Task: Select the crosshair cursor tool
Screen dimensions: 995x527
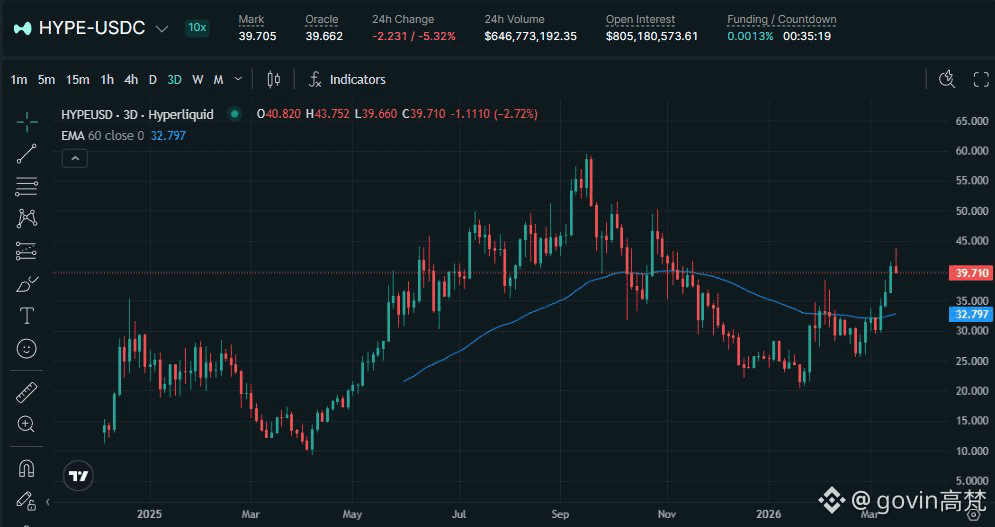Action: (27, 121)
